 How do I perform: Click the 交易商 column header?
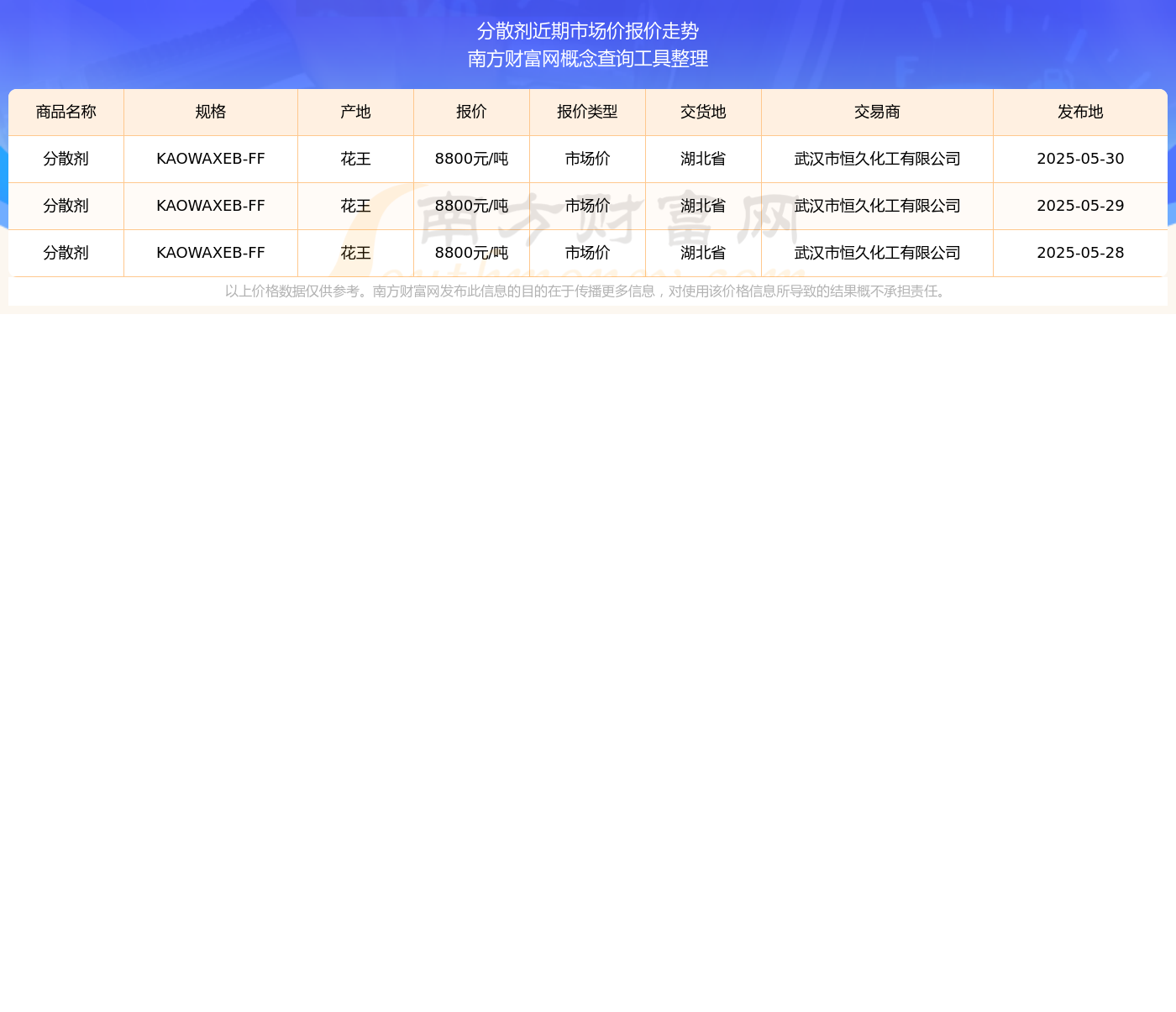878,113
